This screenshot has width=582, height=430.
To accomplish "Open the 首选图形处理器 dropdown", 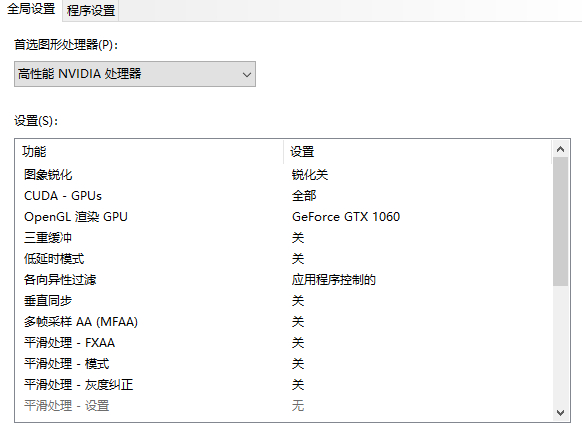I will tap(135, 74).
